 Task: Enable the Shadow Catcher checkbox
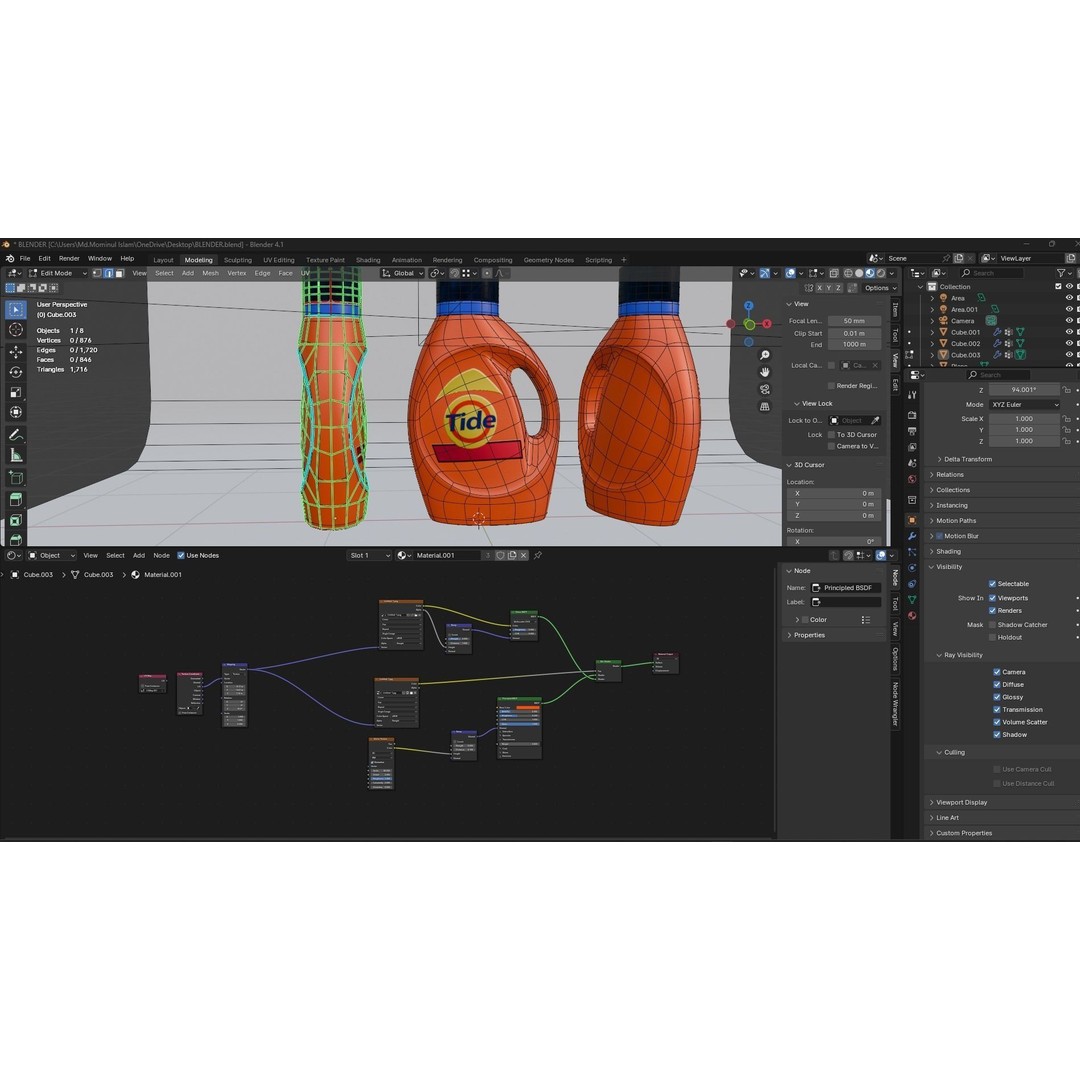point(993,625)
